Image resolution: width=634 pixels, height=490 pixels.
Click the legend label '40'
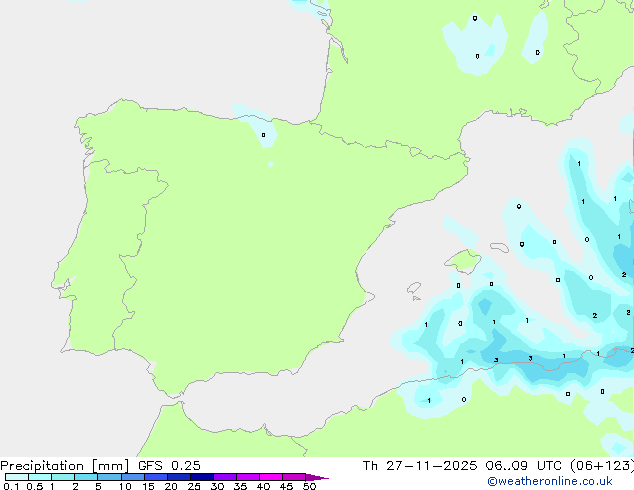pos(263,486)
